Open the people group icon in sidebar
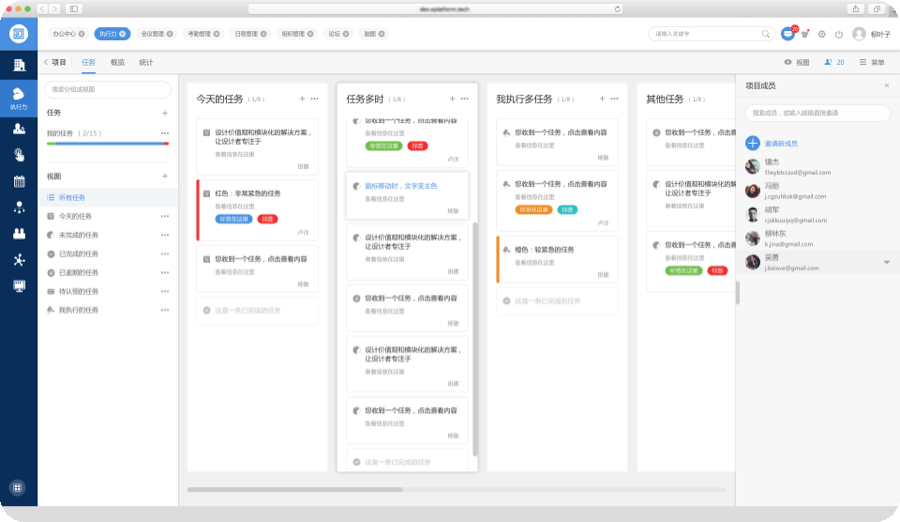The height and width of the screenshot is (522, 900). [19, 233]
